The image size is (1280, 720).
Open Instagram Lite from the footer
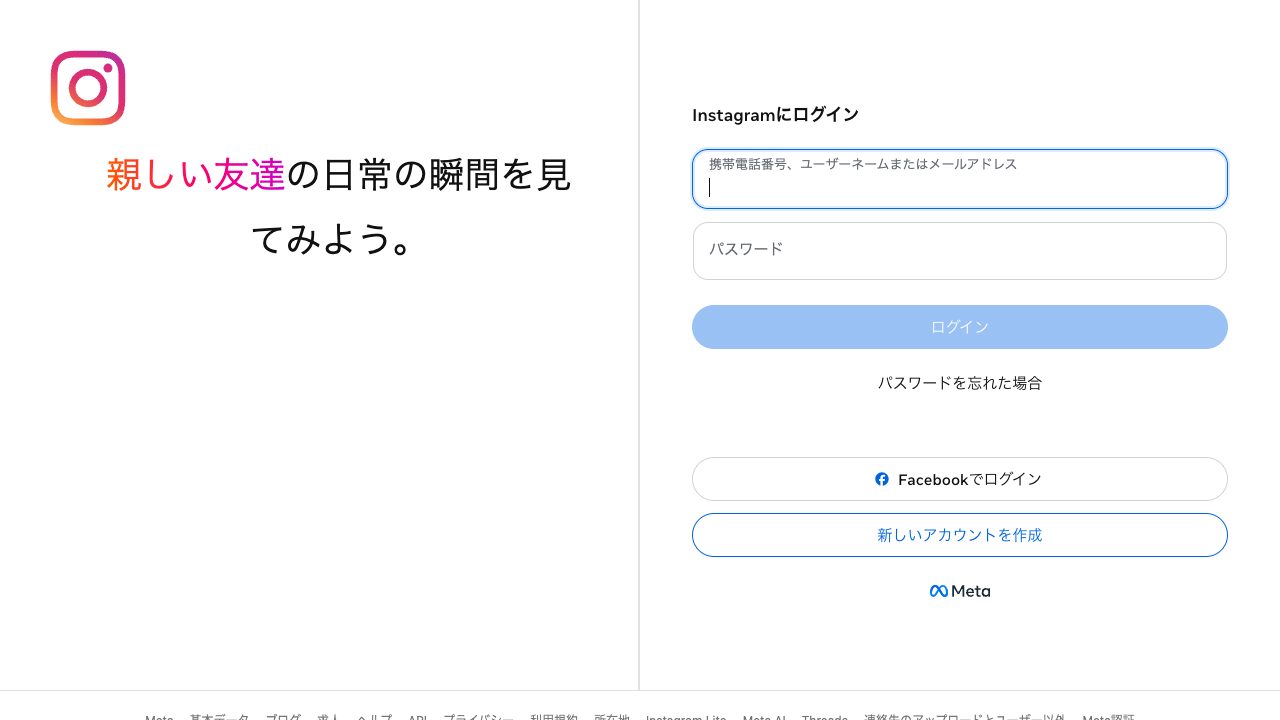tap(686, 718)
